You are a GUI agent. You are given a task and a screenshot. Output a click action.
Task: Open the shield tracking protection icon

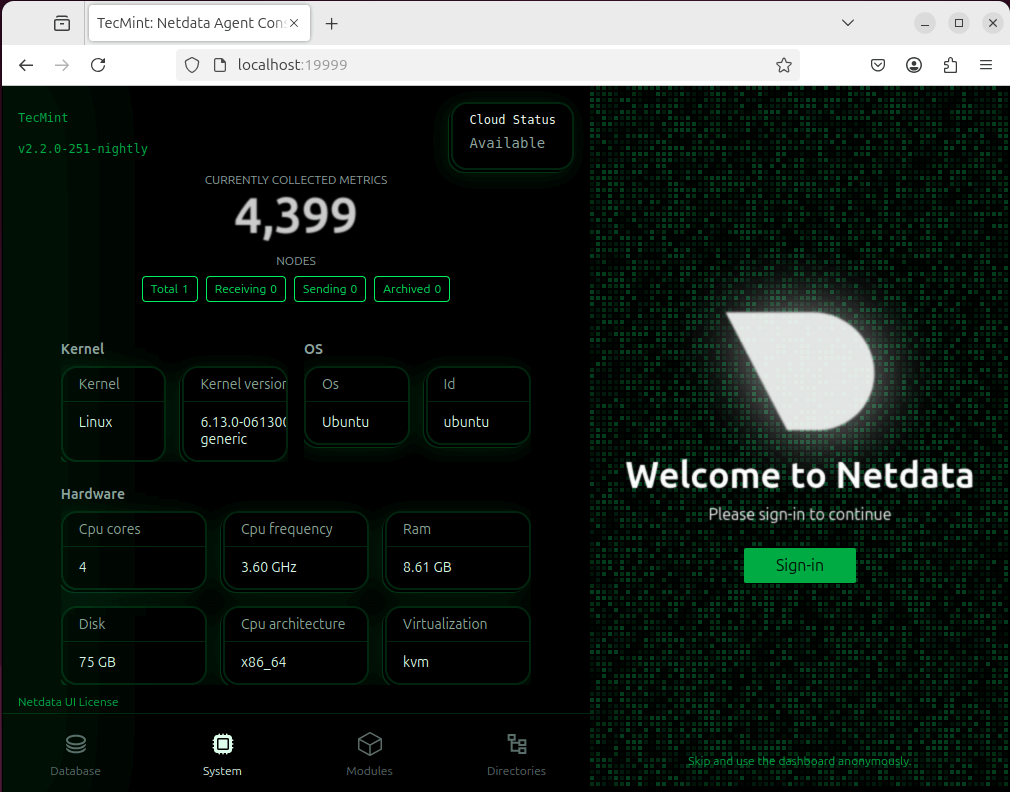pyautogui.click(x=192, y=65)
